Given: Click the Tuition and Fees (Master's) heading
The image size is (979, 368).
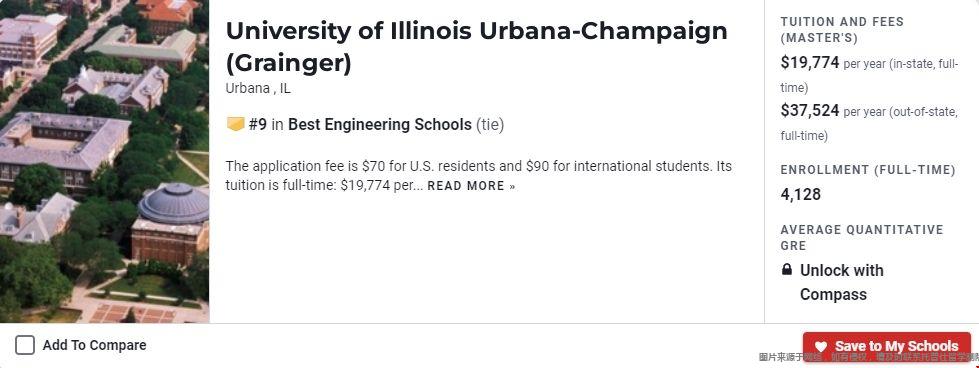Looking at the screenshot, I should pyautogui.click(x=842, y=30).
